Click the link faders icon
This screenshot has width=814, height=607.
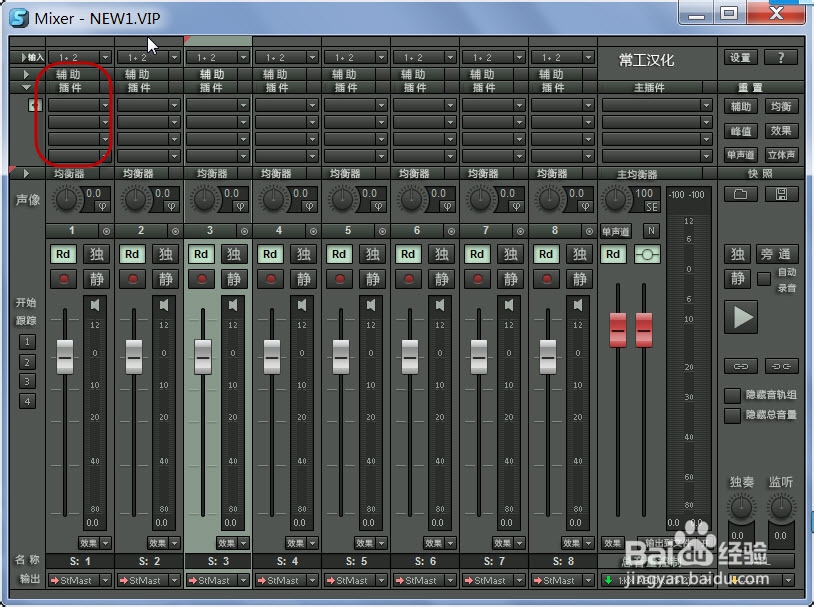click(741, 366)
